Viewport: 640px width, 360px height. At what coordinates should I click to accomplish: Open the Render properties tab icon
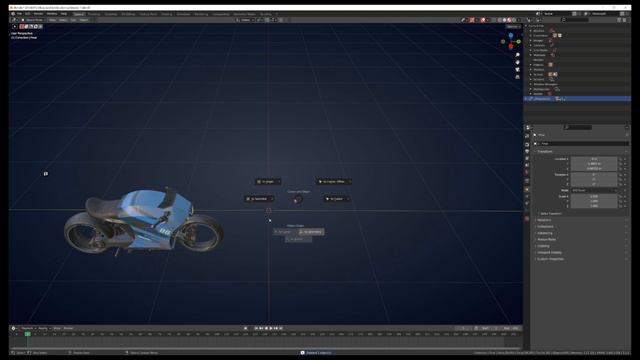point(527,144)
